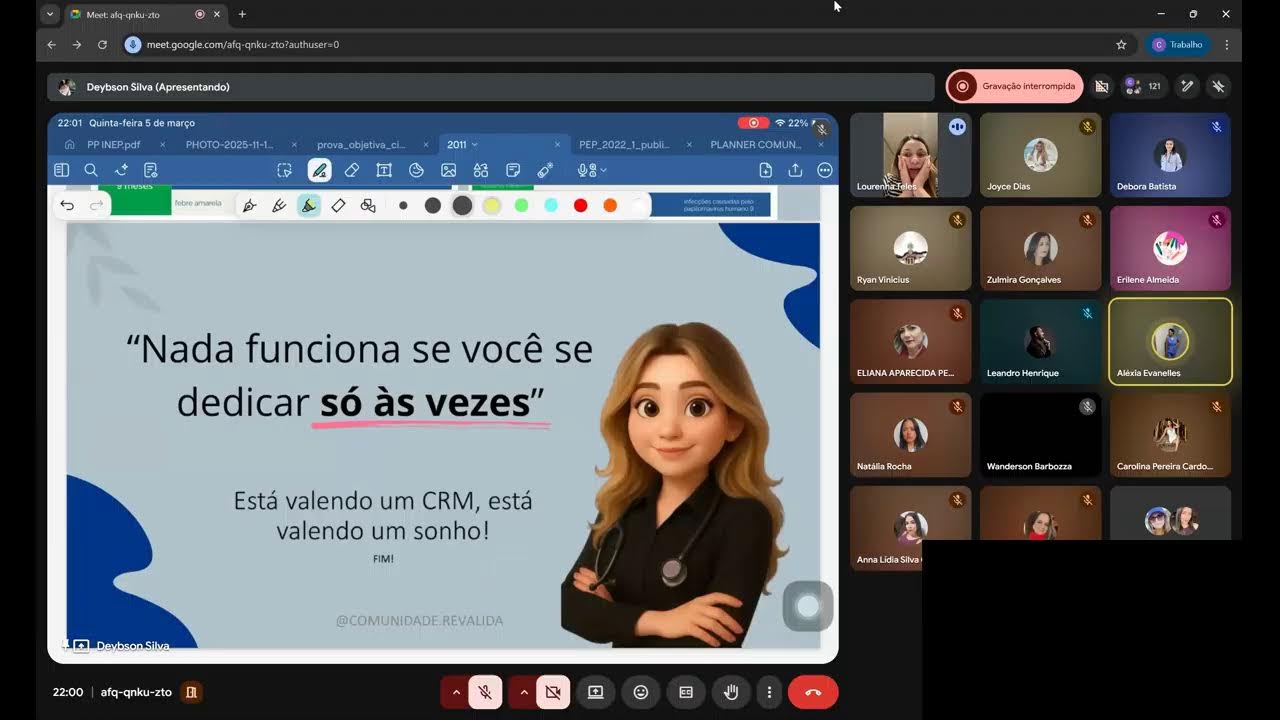
Task: Open the audio recording microphone dropdown
Action: point(592,171)
